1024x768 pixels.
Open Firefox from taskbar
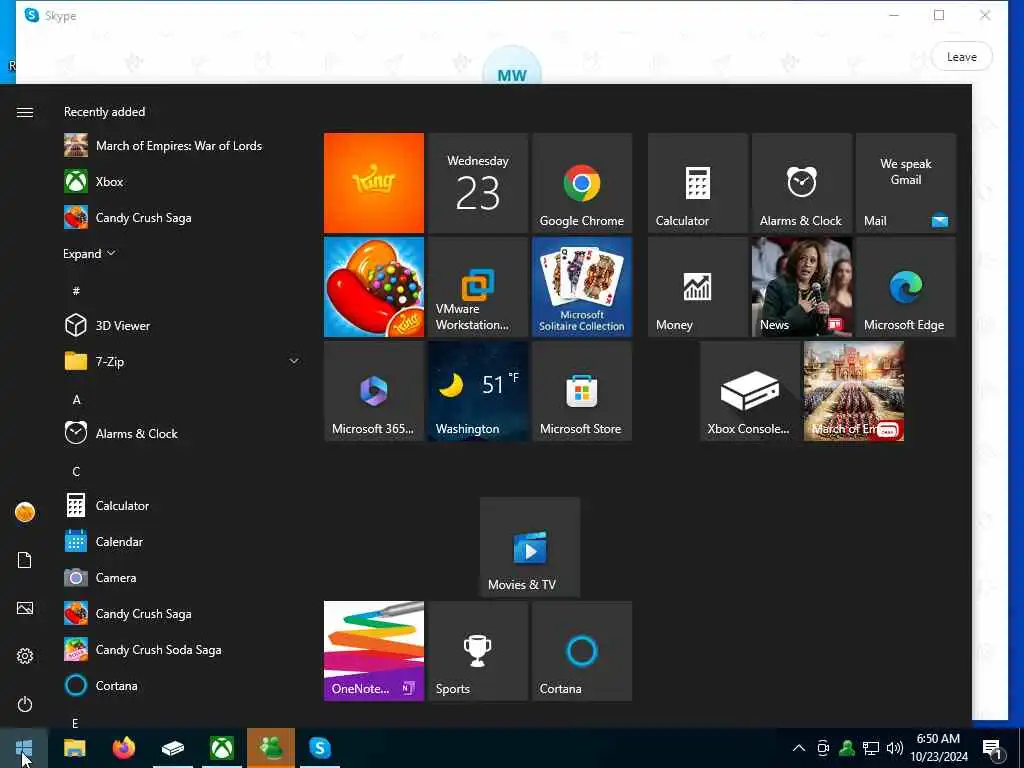click(x=123, y=748)
